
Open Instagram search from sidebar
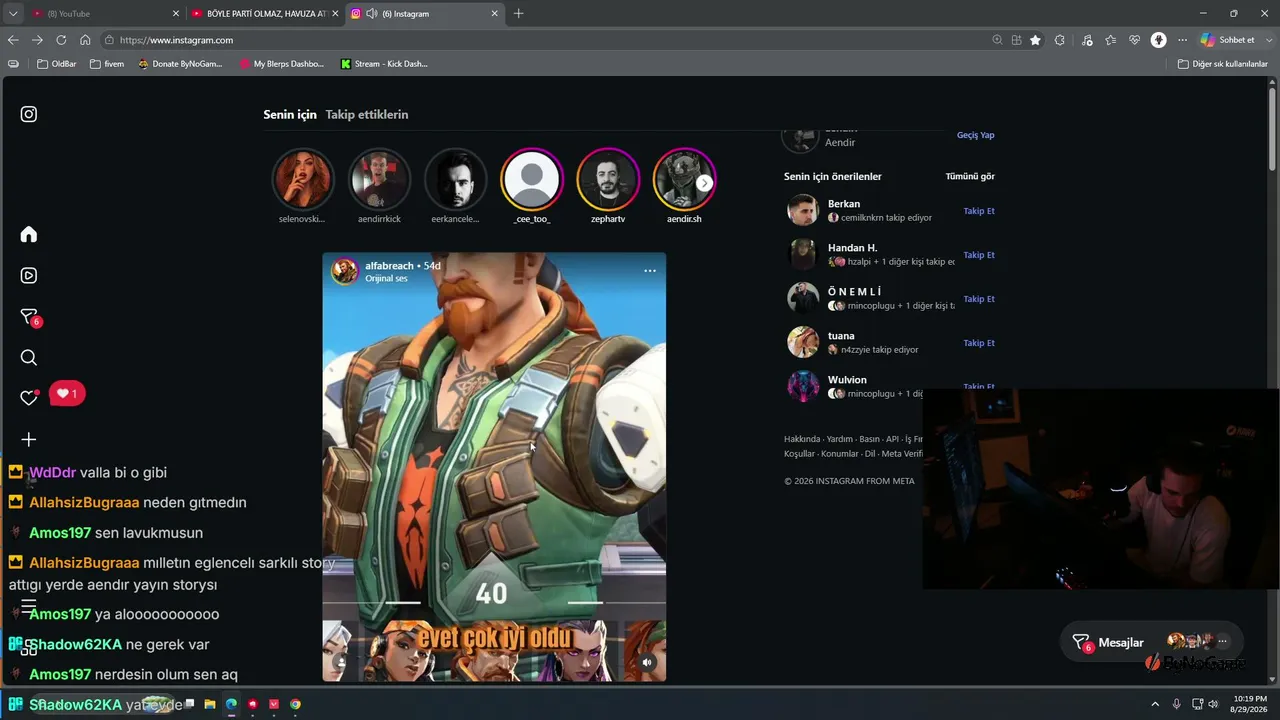[29, 357]
